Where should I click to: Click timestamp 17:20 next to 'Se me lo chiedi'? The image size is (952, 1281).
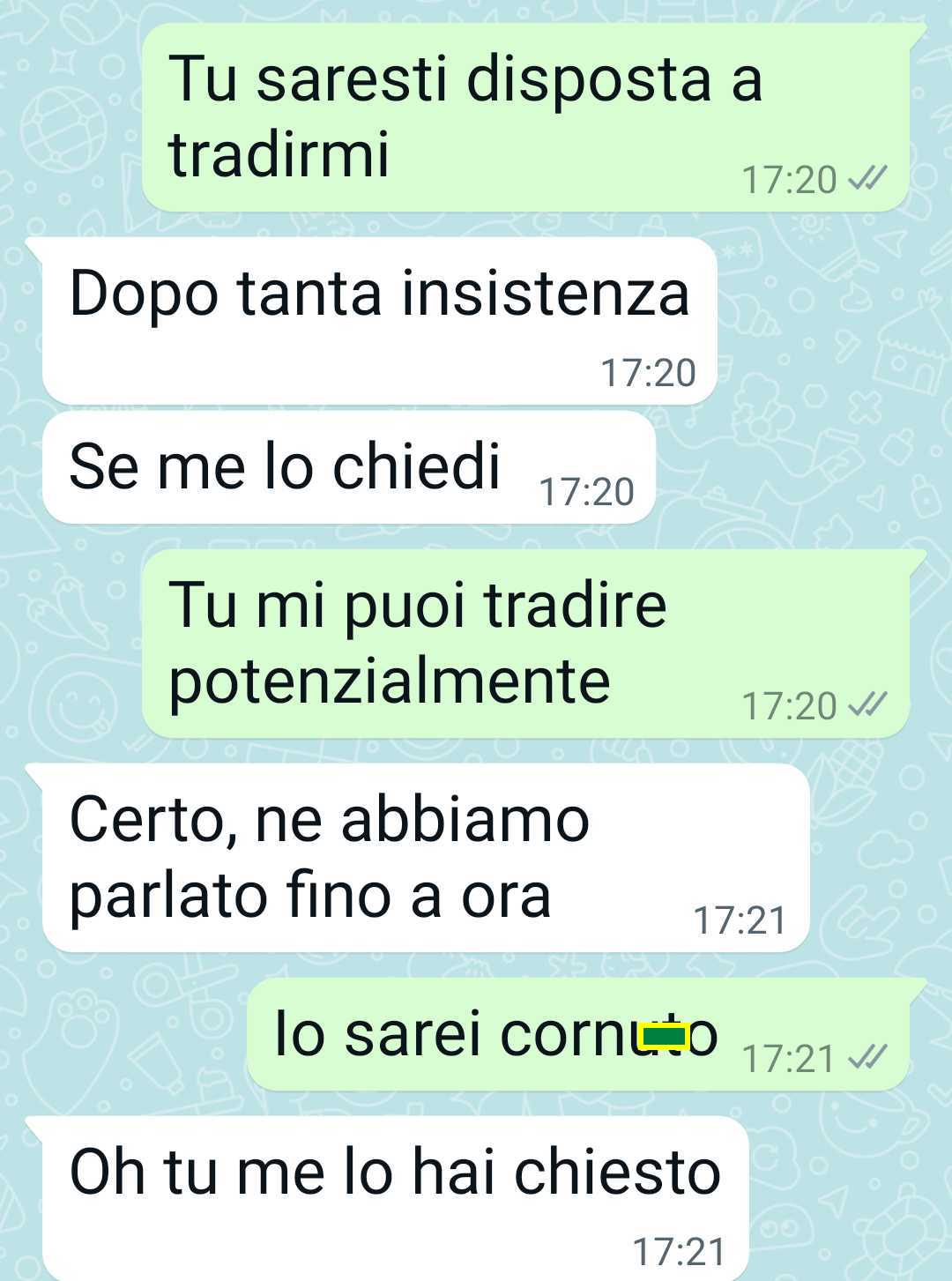pos(586,492)
